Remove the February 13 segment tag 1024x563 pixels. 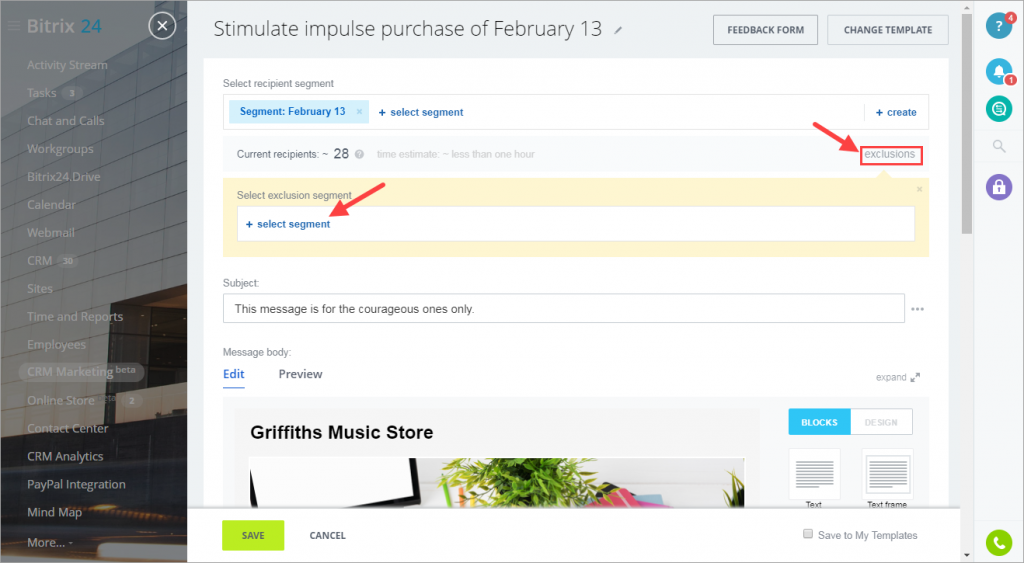[359, 112]
